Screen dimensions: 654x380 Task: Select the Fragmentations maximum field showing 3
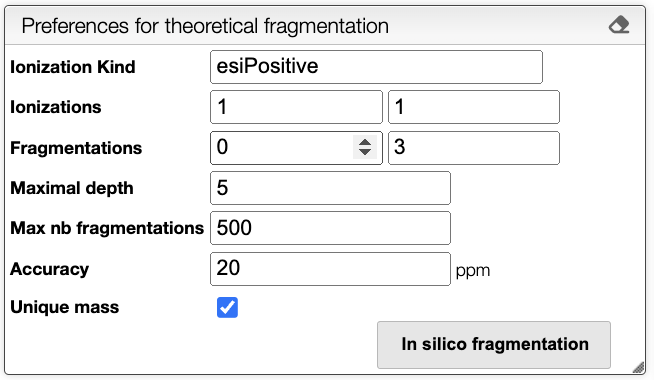click(x=474, y=148)
